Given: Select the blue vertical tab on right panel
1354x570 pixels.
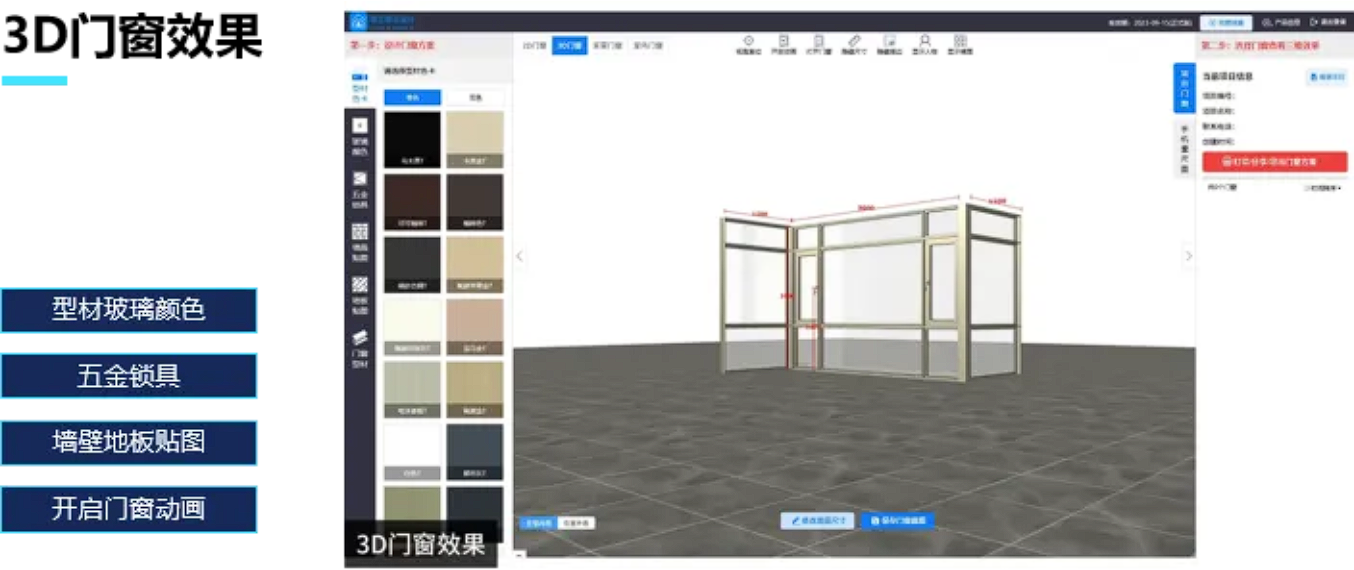Looking at the screenshot, I should pos(1184,89).
